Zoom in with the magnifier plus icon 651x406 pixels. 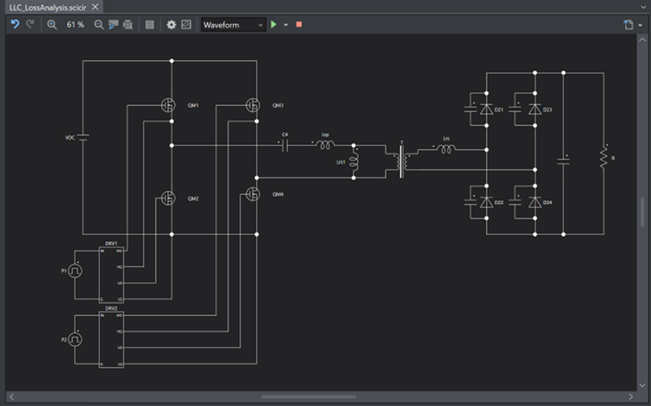(52, 24)
